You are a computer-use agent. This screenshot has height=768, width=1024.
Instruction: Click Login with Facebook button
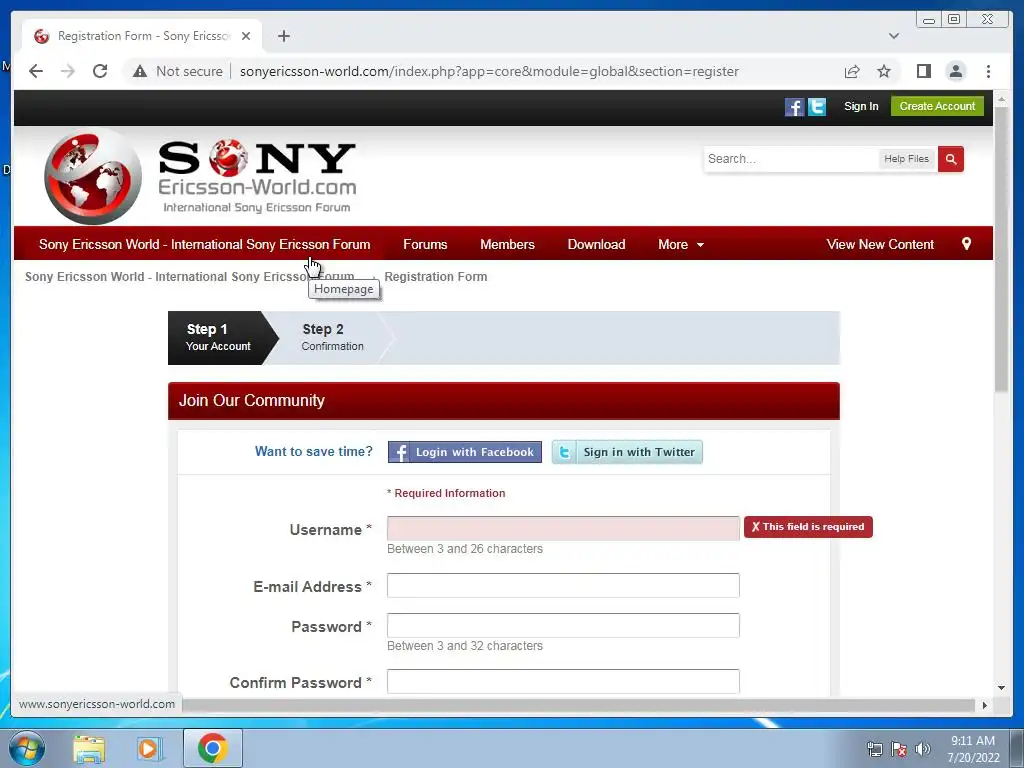[x=464, y=452]
